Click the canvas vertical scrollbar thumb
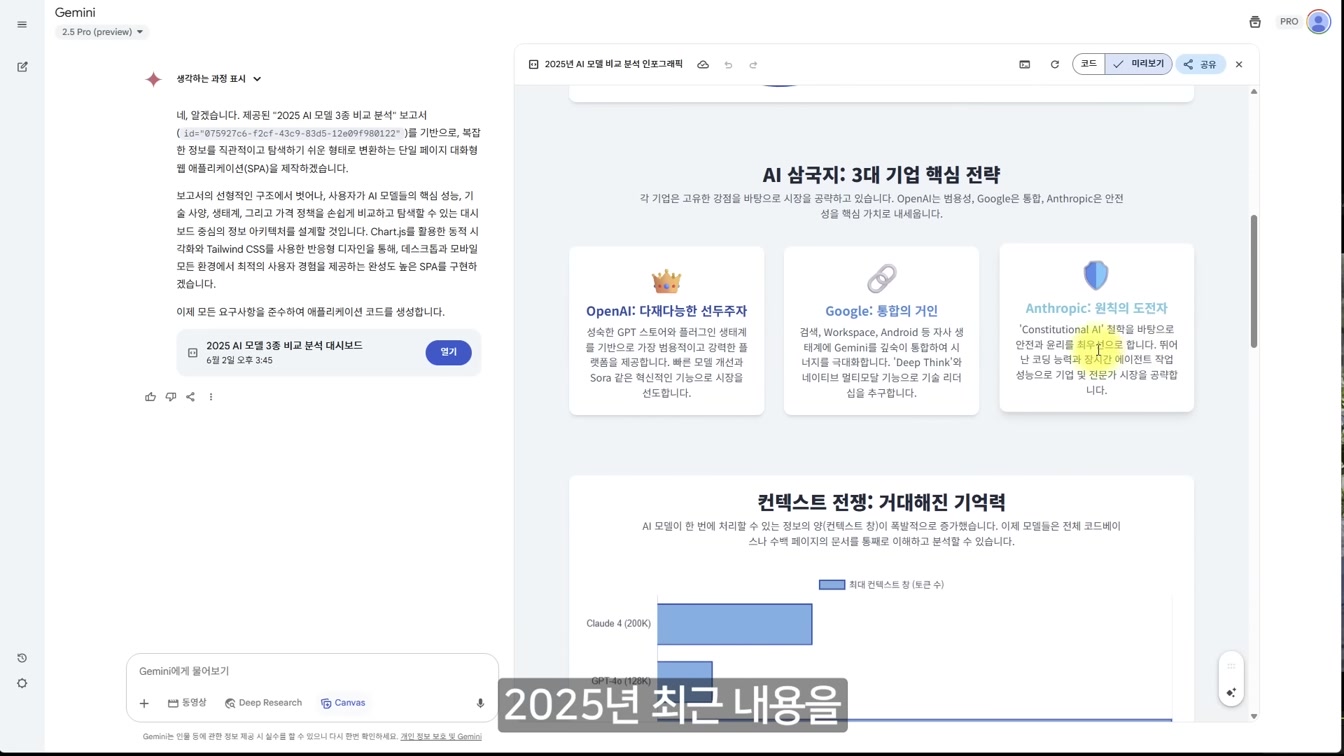The image size is (1344, 756). (x=1254, y=281)
